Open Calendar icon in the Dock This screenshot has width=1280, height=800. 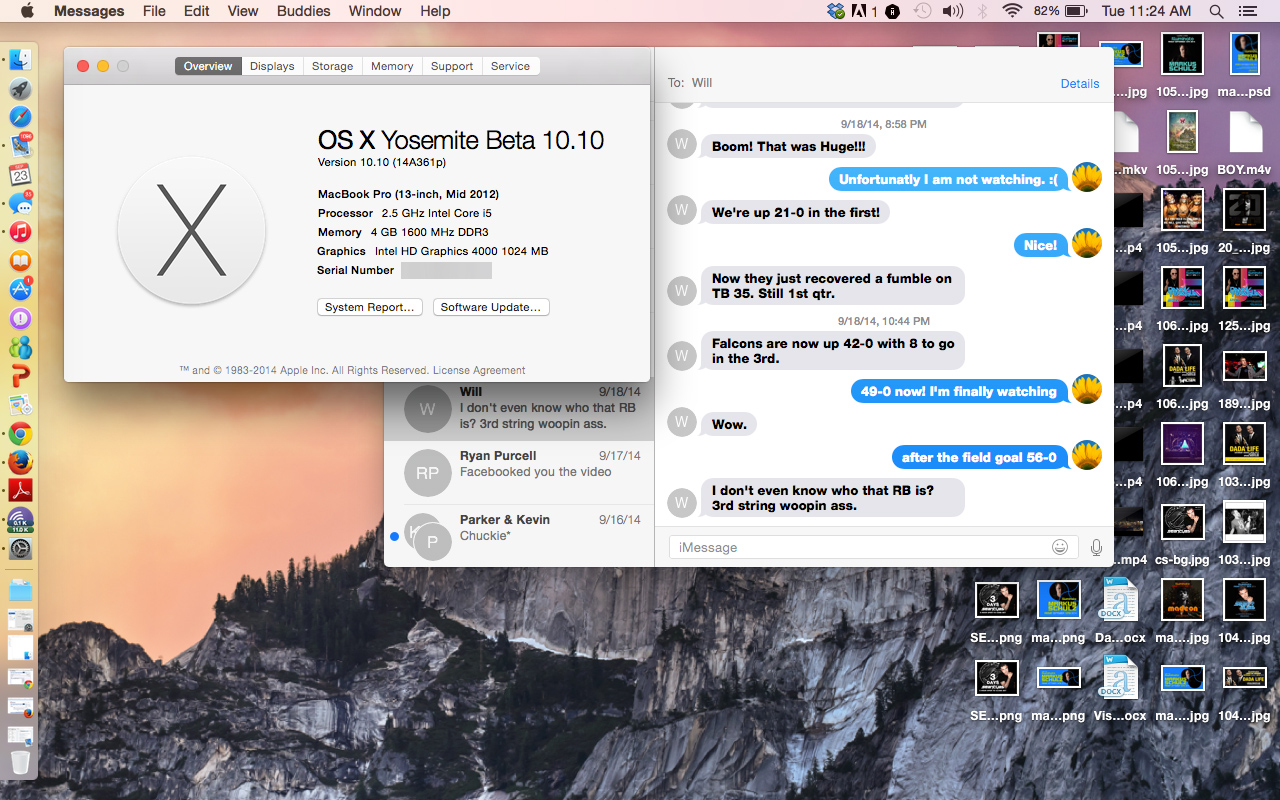point(20,174)
